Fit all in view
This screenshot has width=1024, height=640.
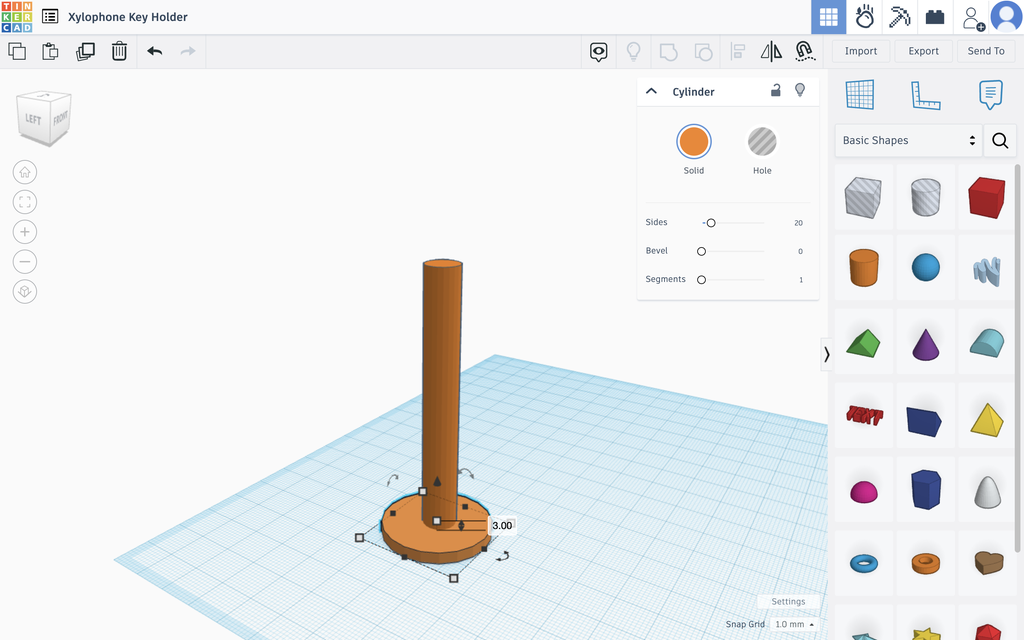coord(25,202)
